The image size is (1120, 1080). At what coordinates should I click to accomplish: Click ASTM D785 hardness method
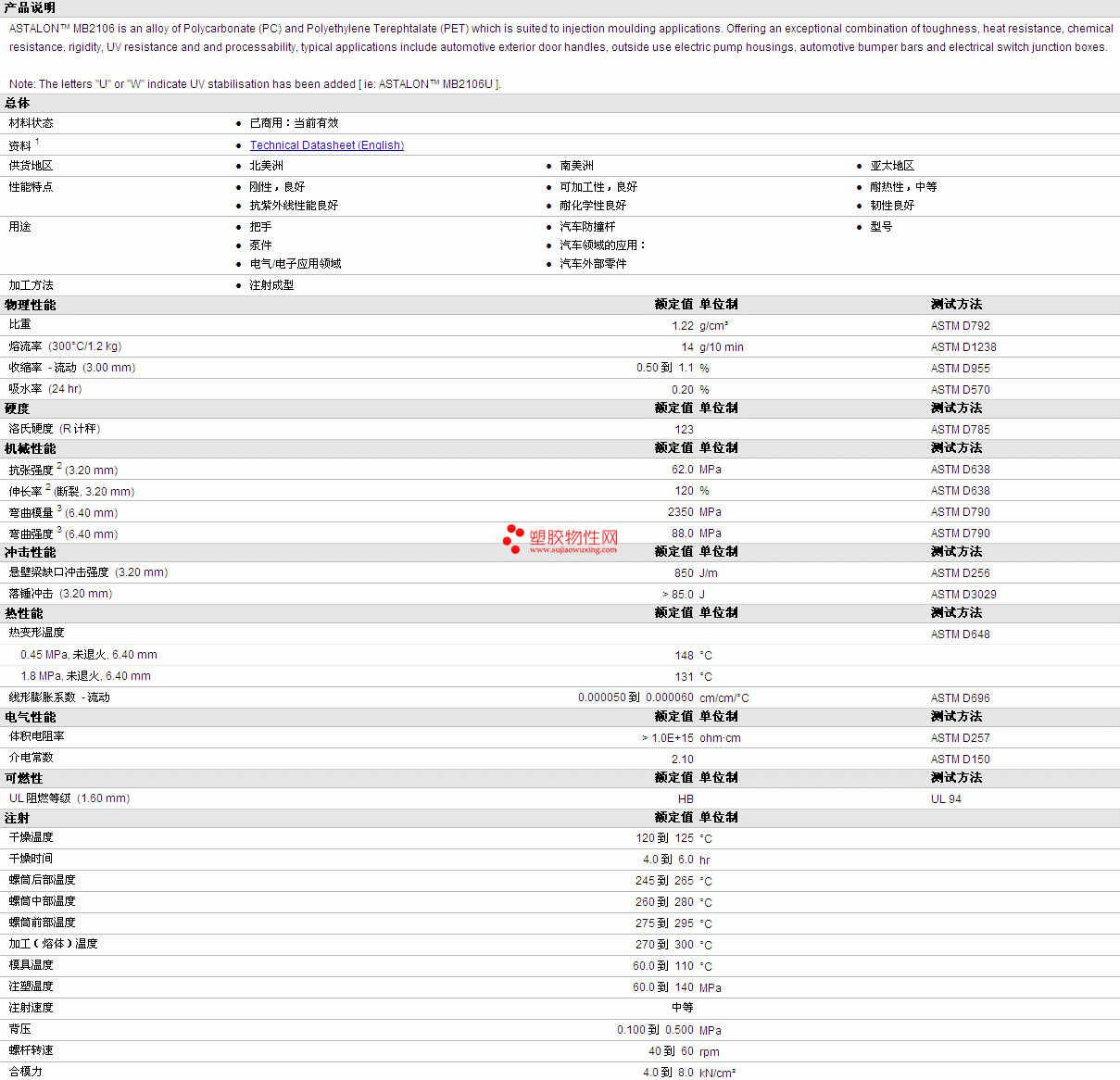coord(960,430)
